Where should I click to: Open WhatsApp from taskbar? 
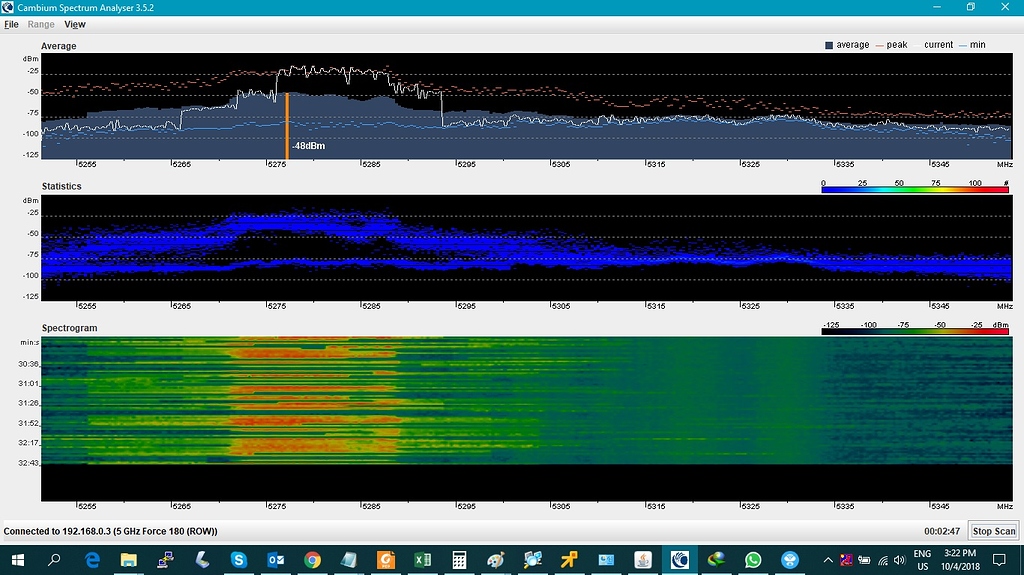tap(753, 560)
